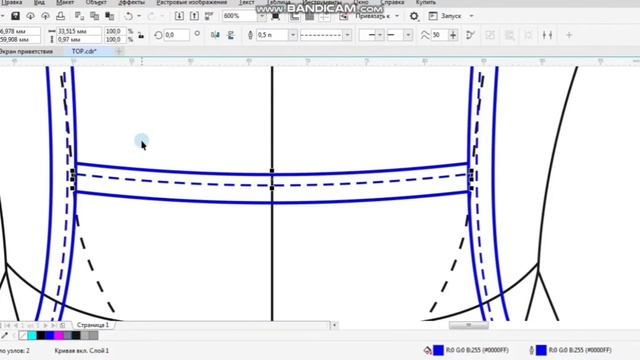Open the dashed line style dropdown
This screenshot has width=640, height=360.
tap(347, 35)
